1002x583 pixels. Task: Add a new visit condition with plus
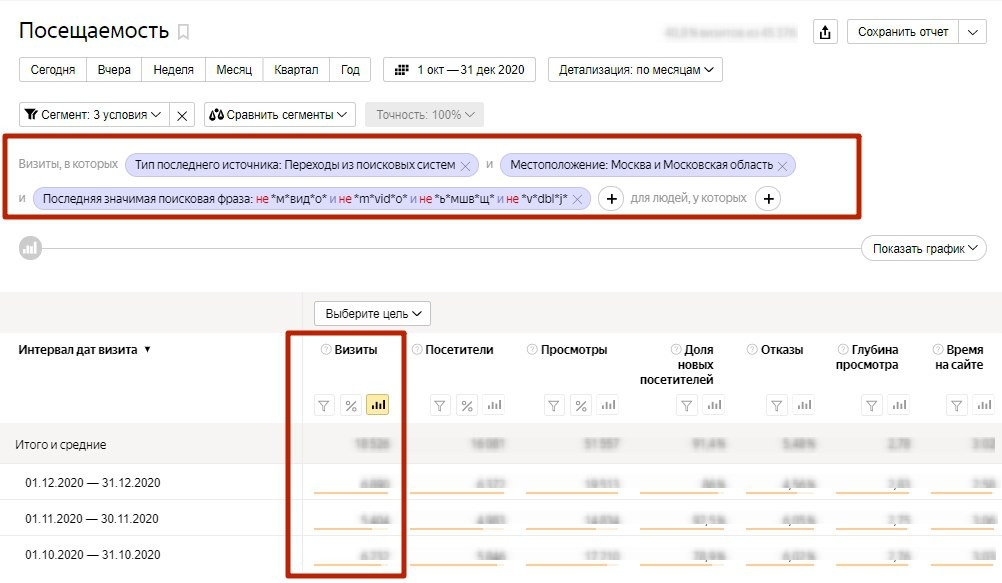[611, 199]
